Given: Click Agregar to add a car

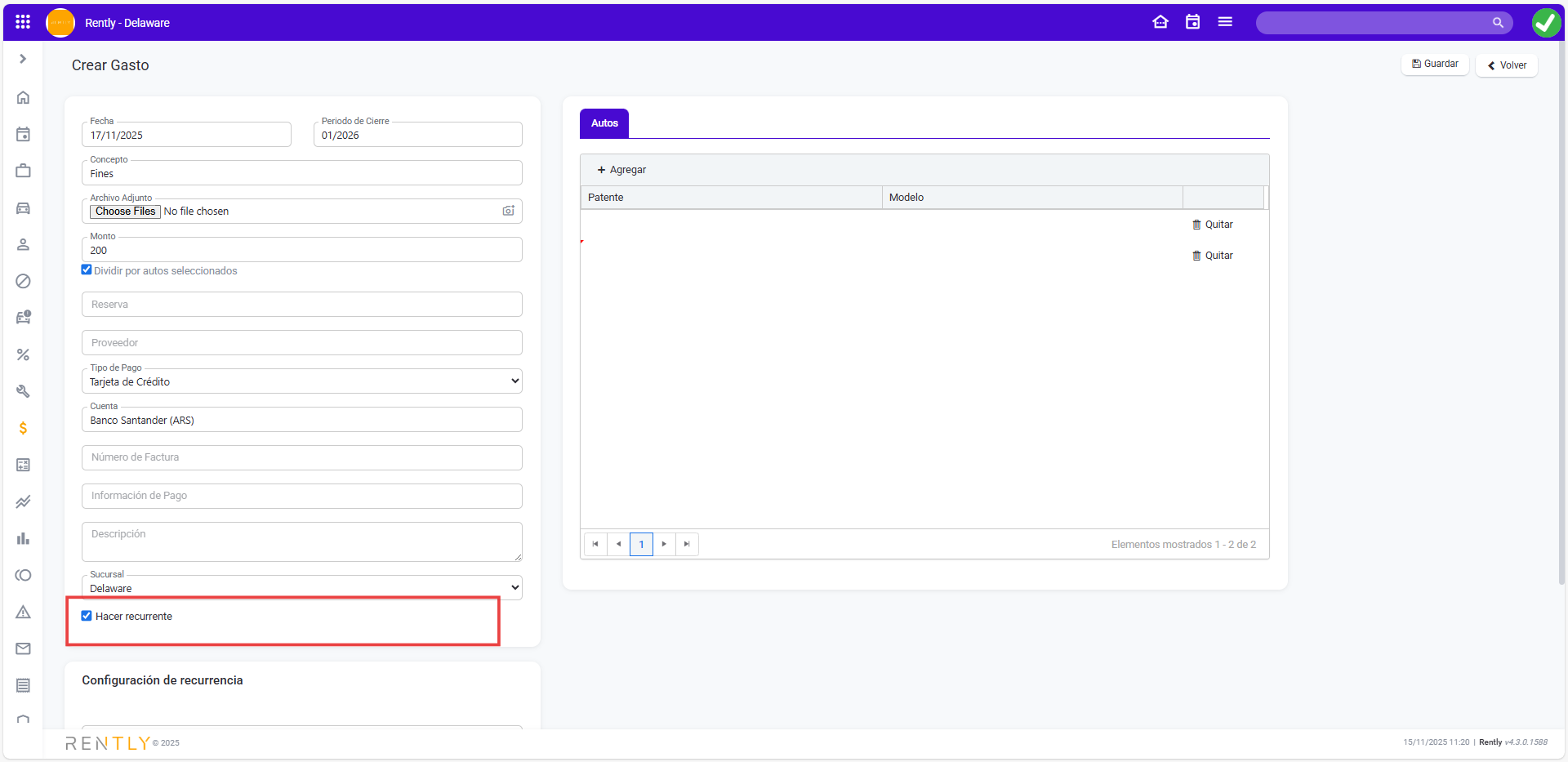Looking at the screenshot, I should pyautogui.click(x=621, y=170).
